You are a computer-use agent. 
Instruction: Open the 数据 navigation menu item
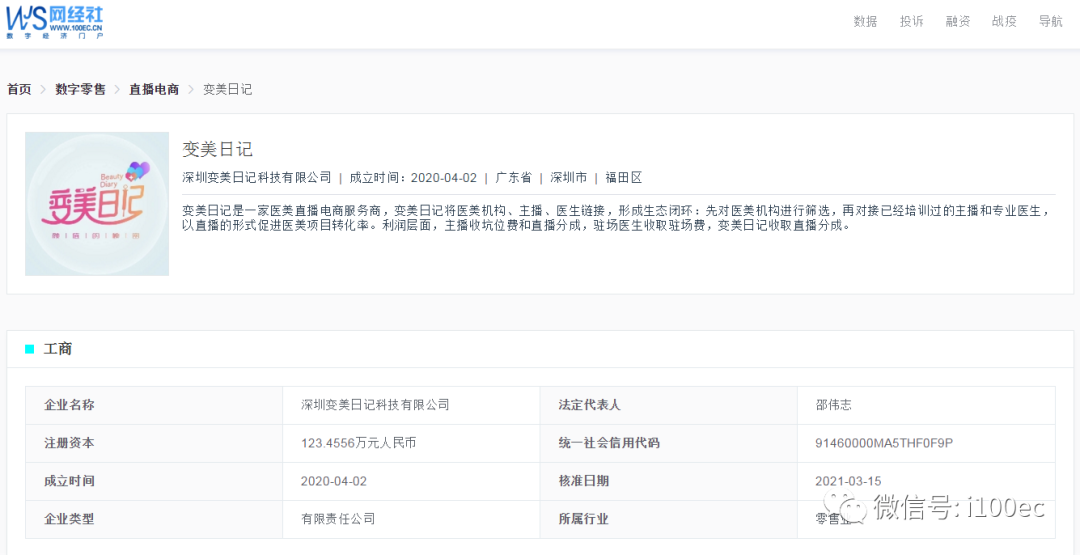point(865,21)
